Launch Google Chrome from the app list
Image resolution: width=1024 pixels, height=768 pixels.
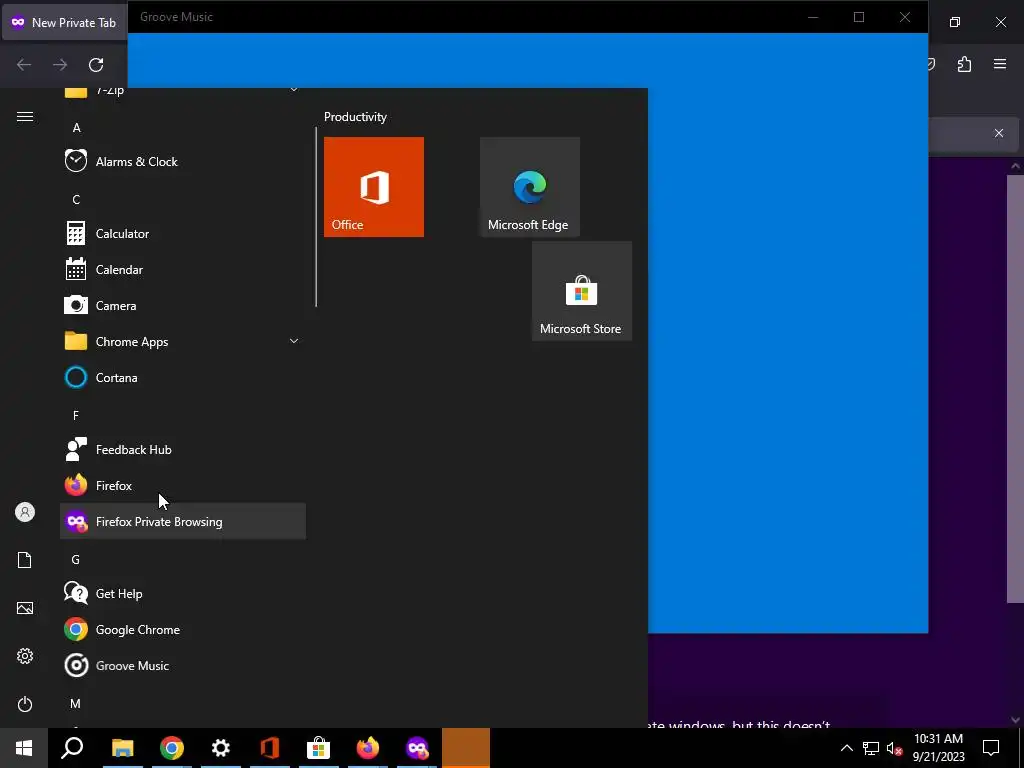[x=183, y=630]
